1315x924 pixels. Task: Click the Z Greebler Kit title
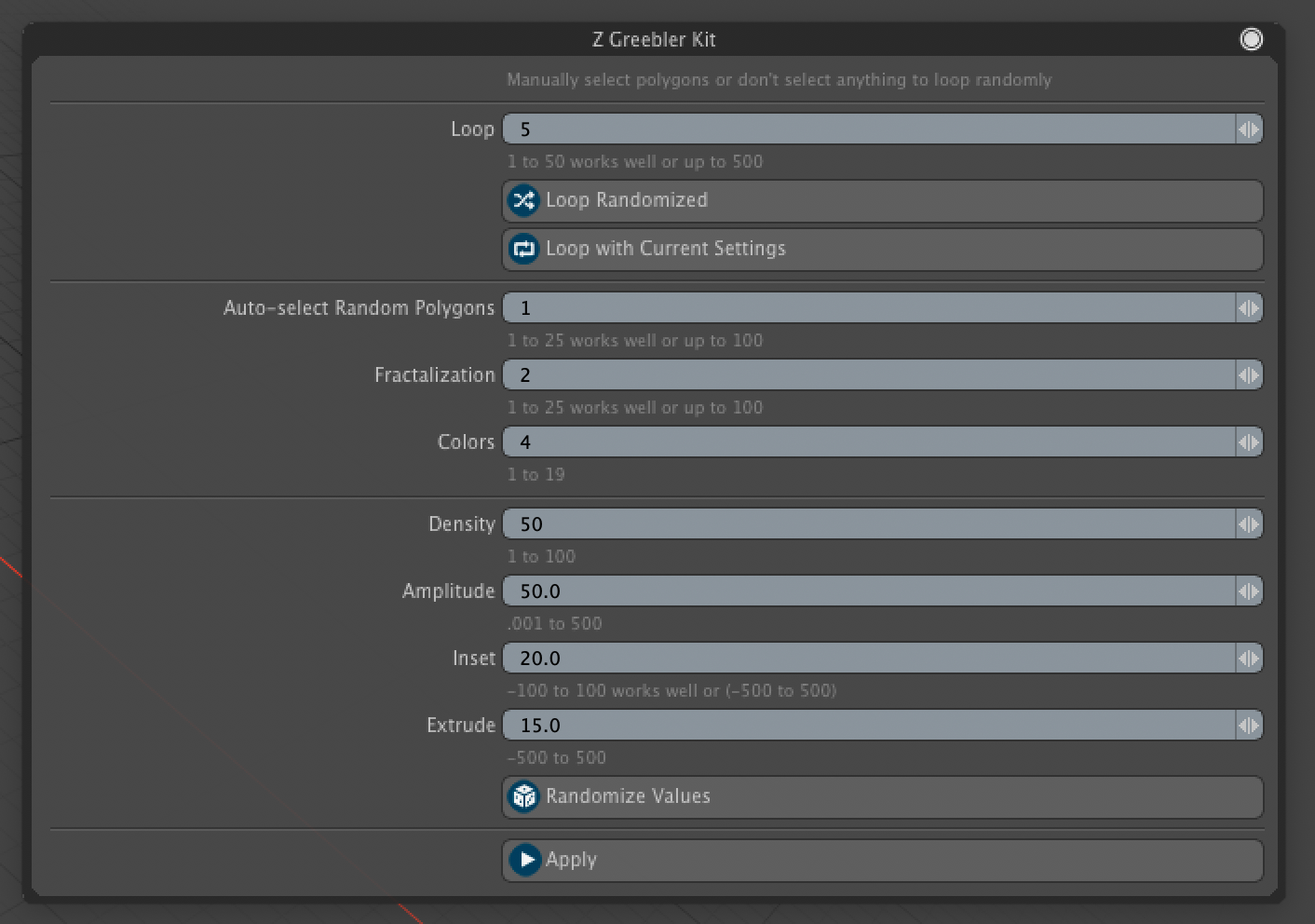tap(654, 39)
